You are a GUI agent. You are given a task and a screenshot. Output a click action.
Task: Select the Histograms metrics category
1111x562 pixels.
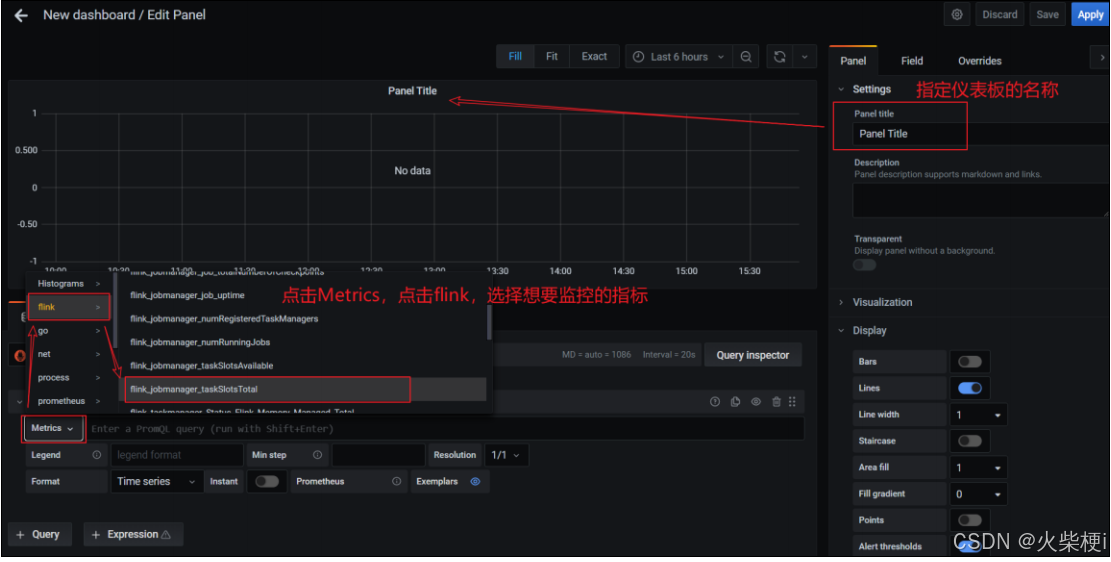68,283
